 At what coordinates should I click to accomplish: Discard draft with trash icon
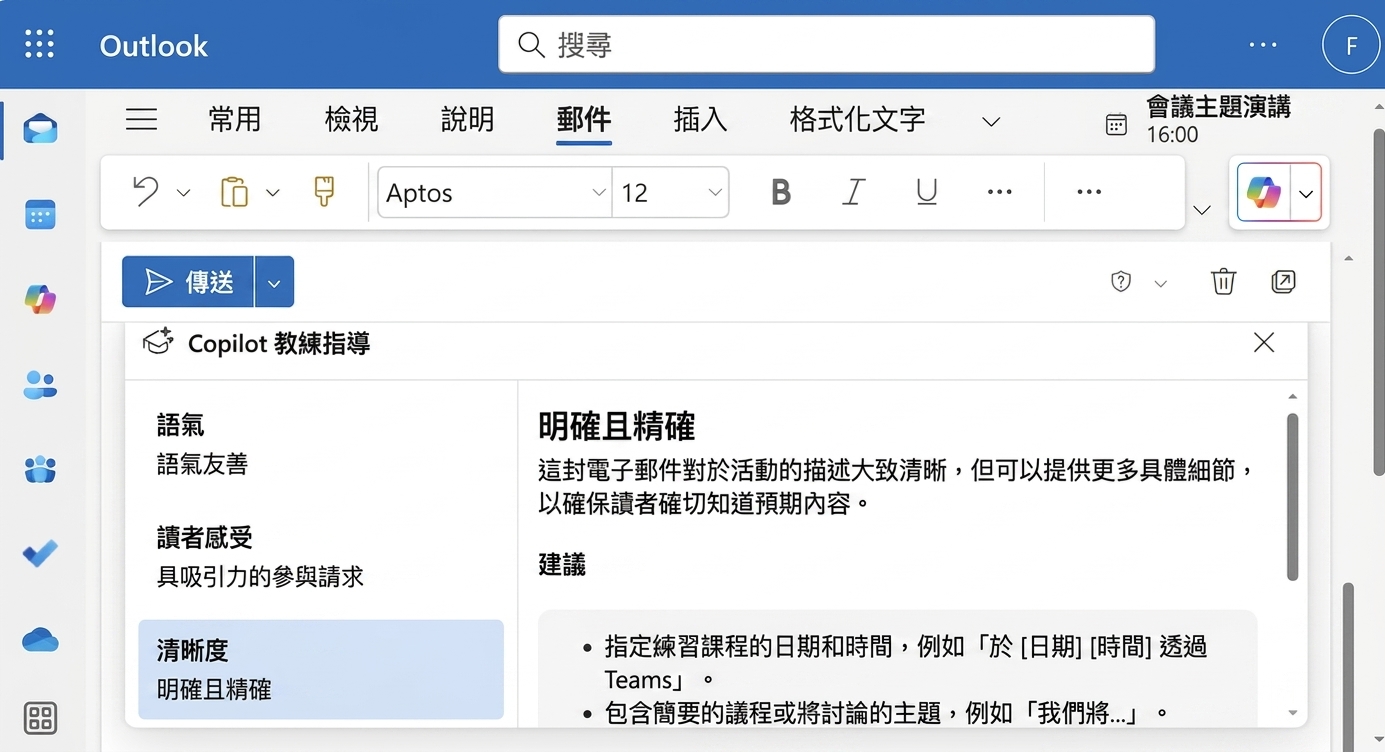(1223, 282)
